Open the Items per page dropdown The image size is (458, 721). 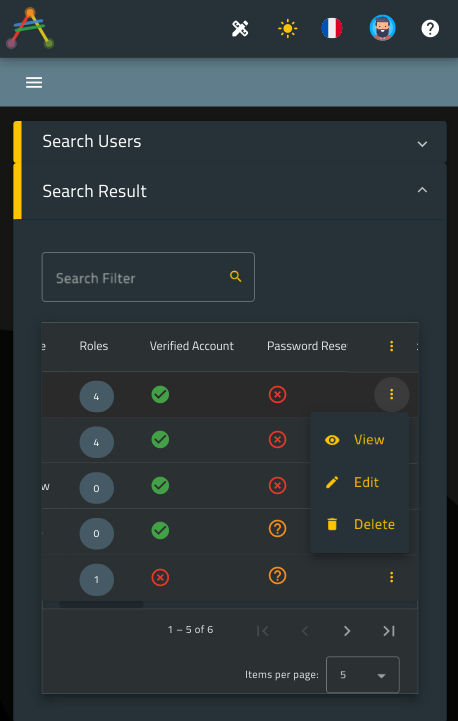click(x=363, y=675)
